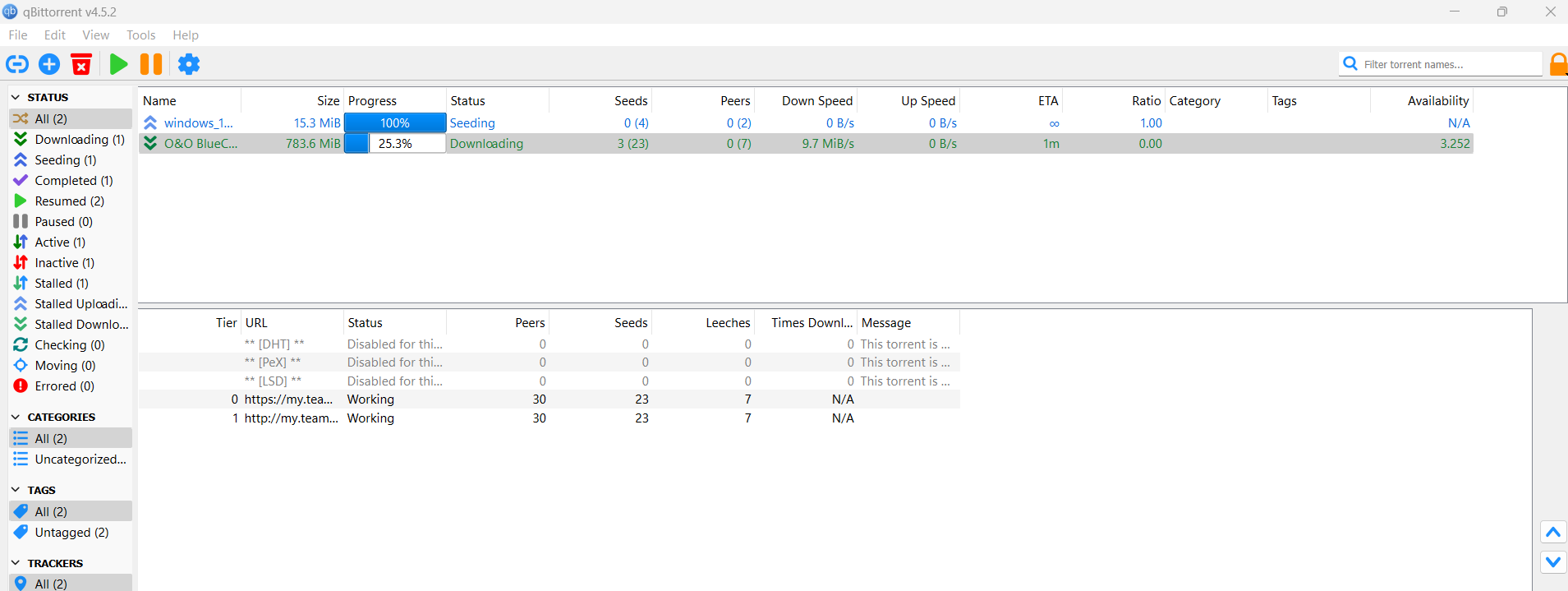
Task: Open the Edit menu
Action: pos(55,35)
